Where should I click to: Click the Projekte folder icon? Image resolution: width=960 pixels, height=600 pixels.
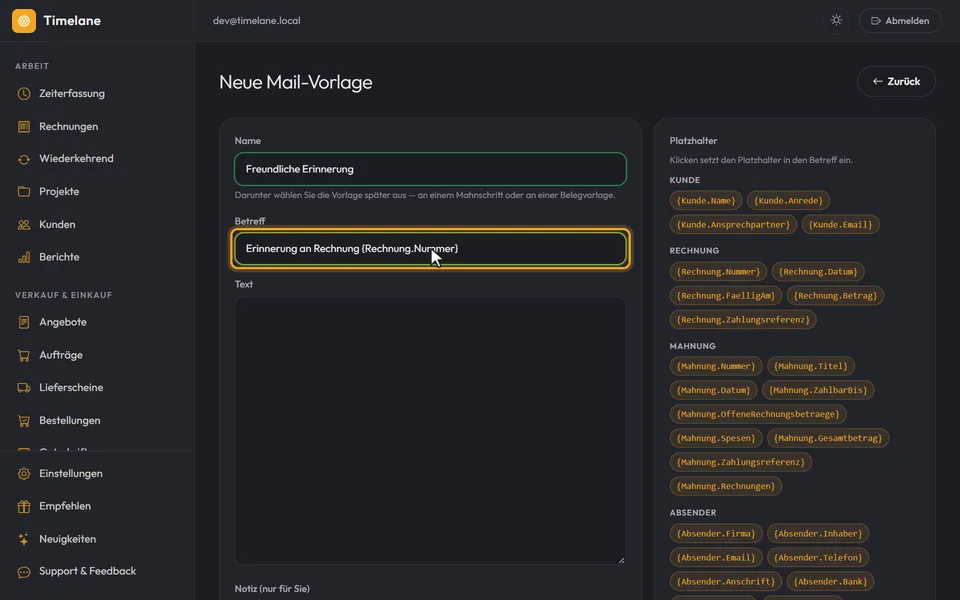click(x=24, y=192)
